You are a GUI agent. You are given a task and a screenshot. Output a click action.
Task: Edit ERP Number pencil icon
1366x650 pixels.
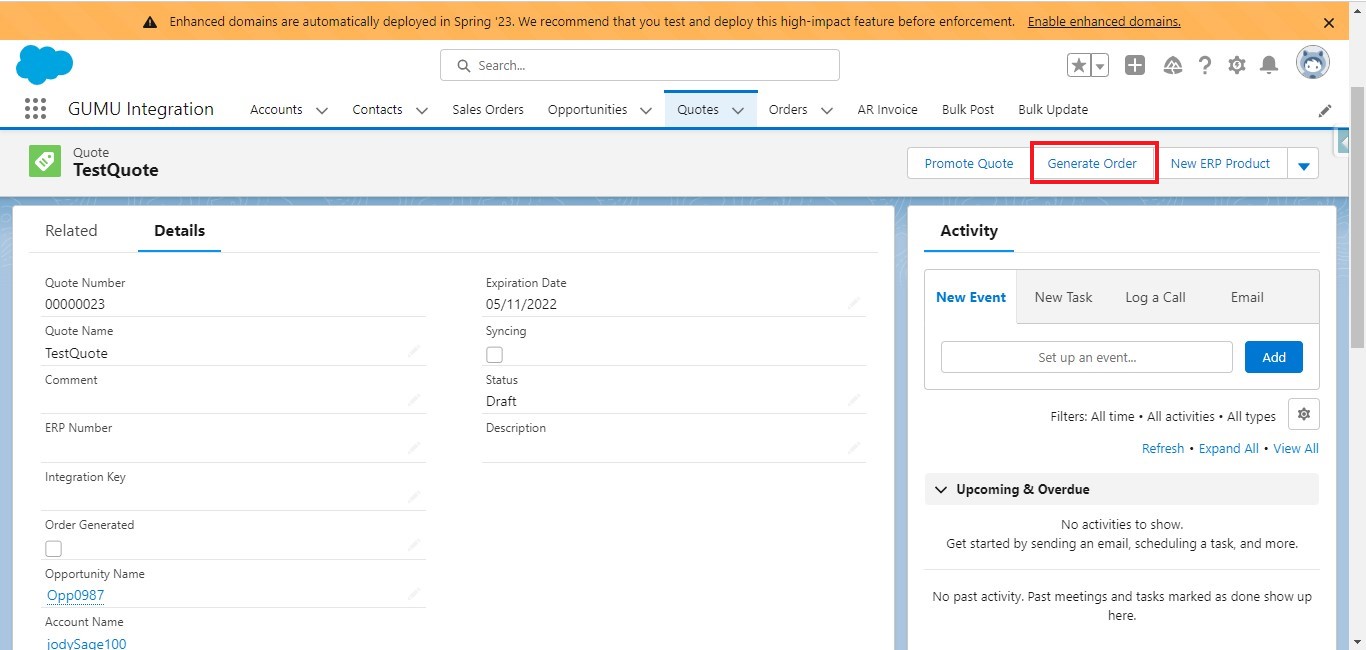click(x=414, y=448)
